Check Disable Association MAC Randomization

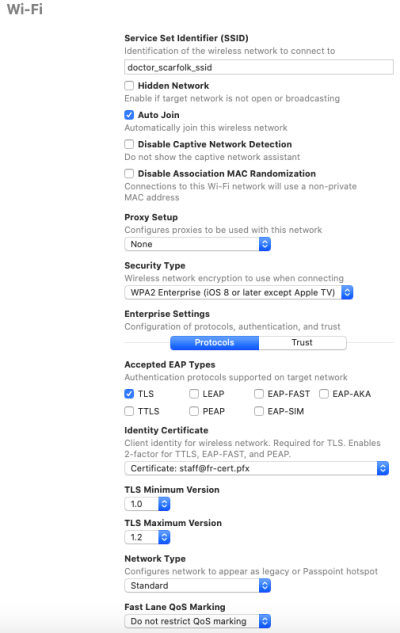129,174
